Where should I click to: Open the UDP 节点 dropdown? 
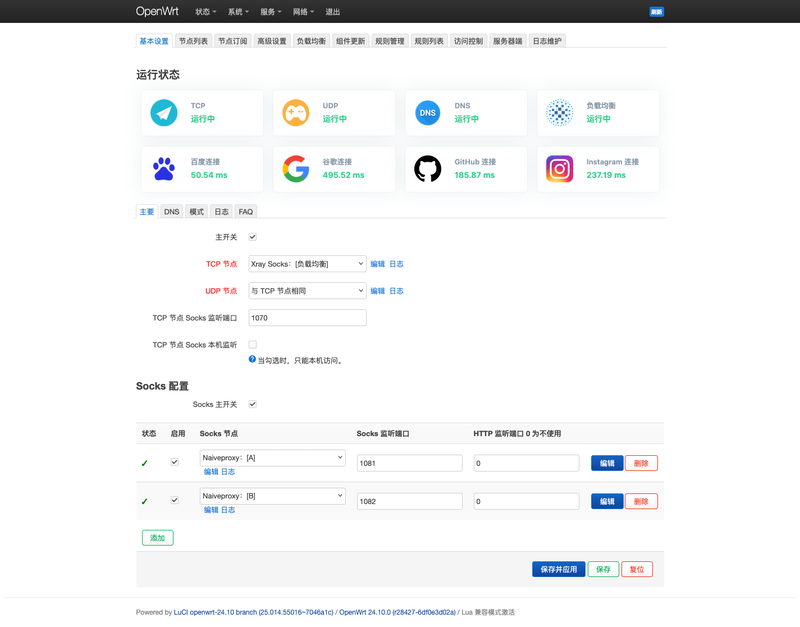coord(307,291)
